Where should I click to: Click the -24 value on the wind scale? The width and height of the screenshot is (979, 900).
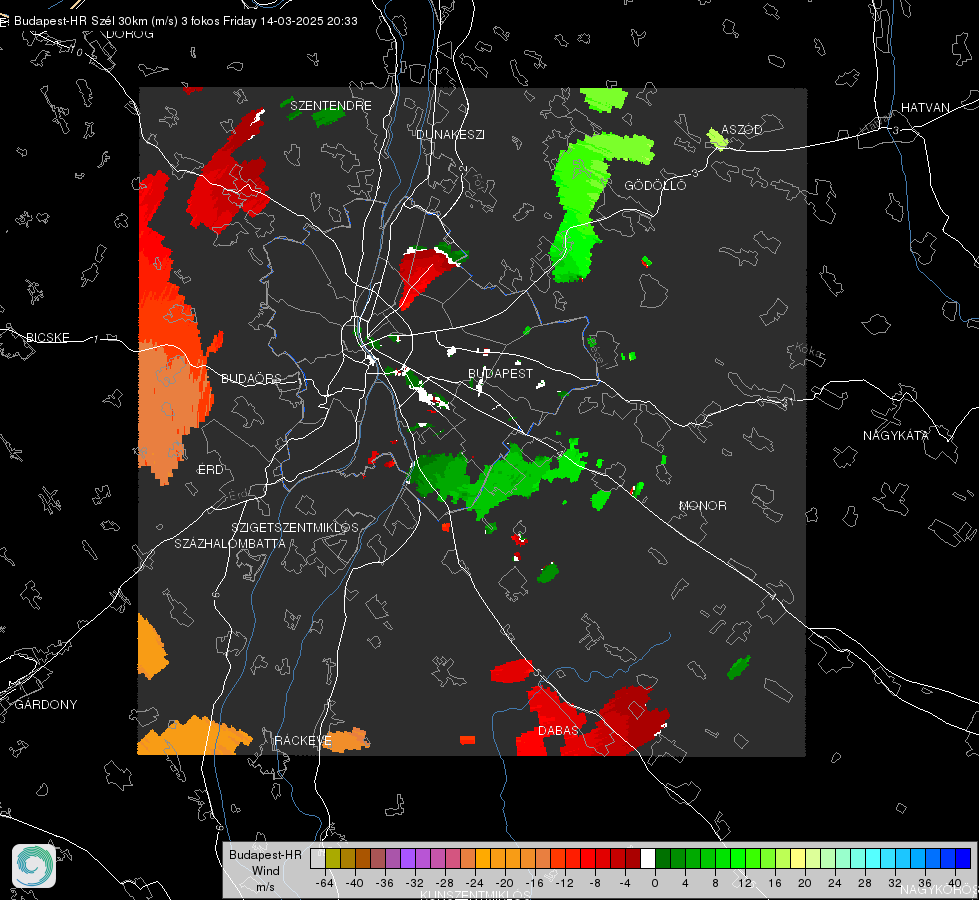point(475,883)
